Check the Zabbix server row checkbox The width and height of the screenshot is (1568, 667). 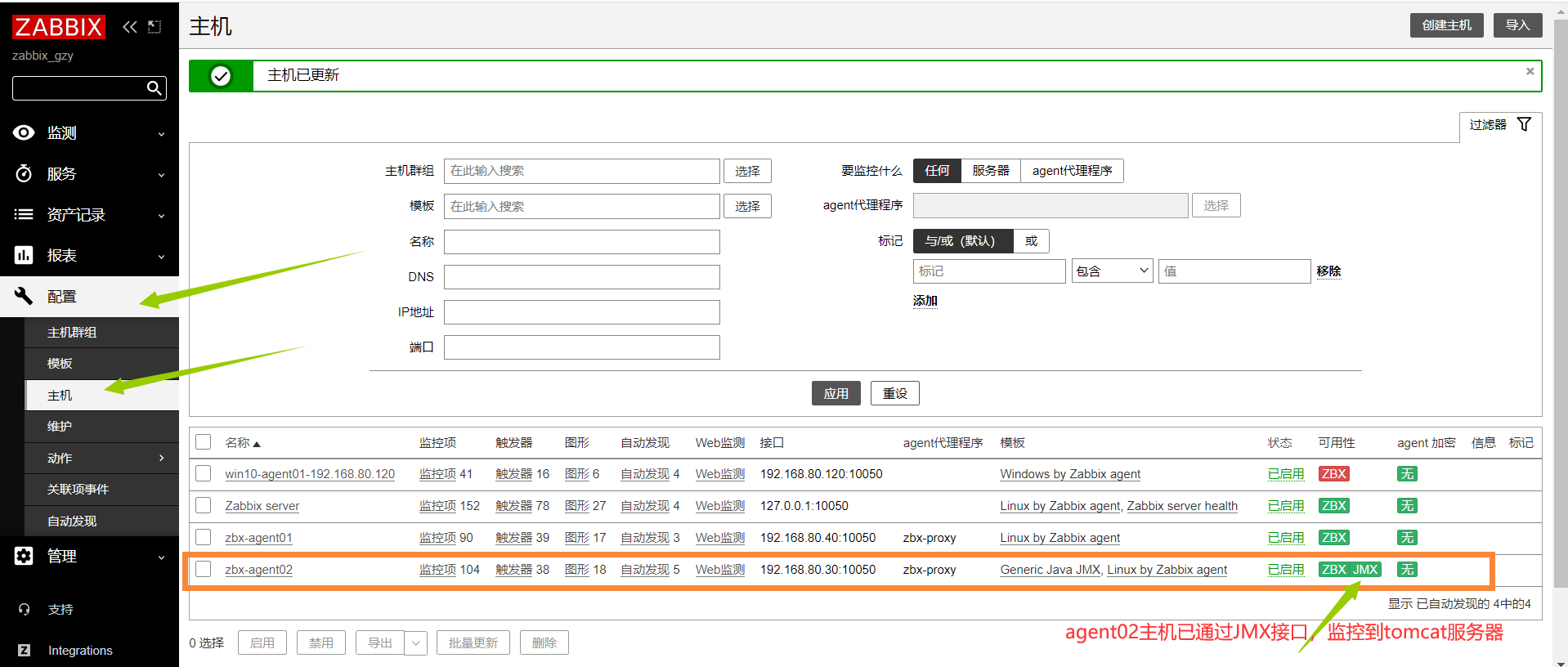204,505
